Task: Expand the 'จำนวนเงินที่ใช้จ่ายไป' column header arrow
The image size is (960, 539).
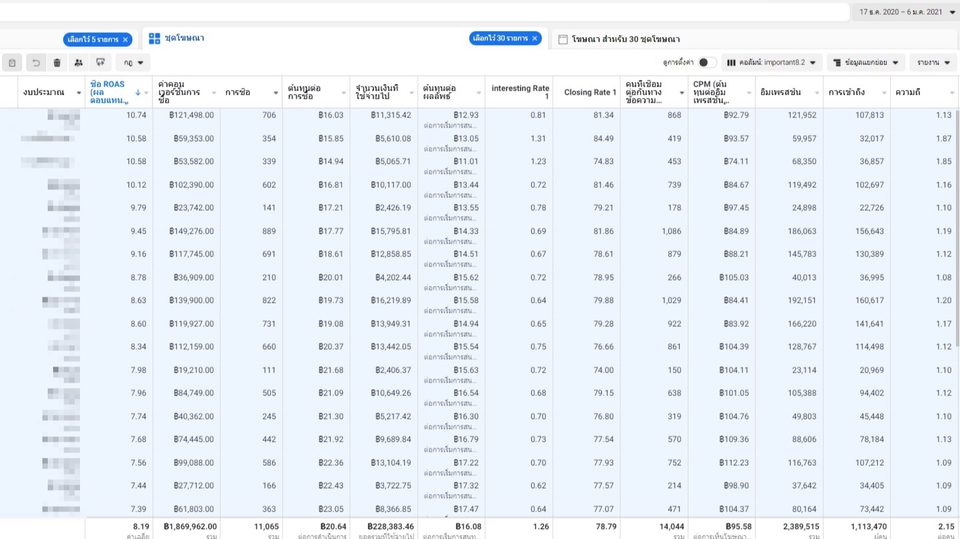Action: [x=411, y=92]
